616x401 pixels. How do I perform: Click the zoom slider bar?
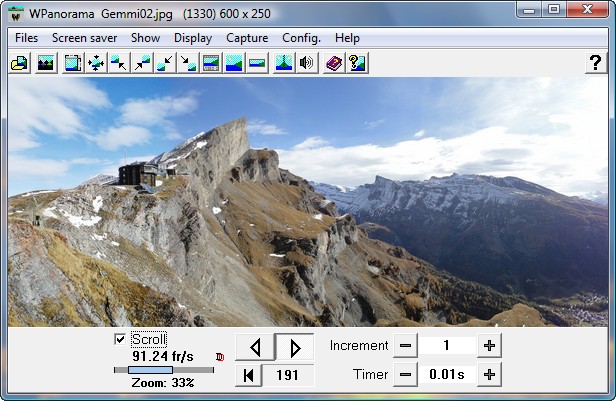pyautogui.click(x=164, y=370)
